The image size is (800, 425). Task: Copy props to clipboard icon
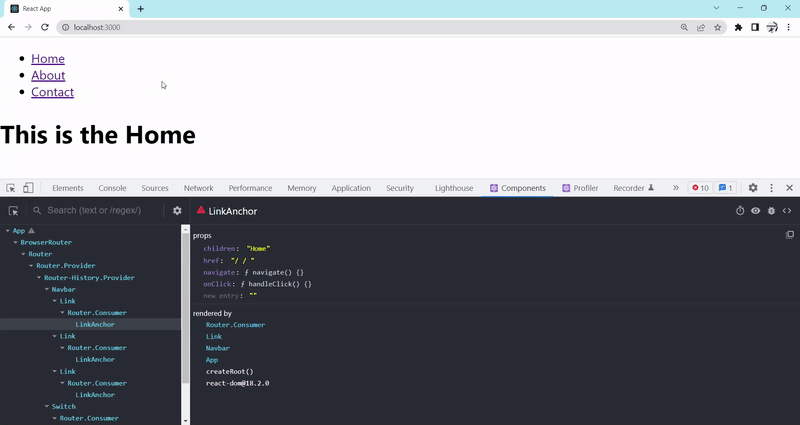pyautogui.click(x=790, y=235)
